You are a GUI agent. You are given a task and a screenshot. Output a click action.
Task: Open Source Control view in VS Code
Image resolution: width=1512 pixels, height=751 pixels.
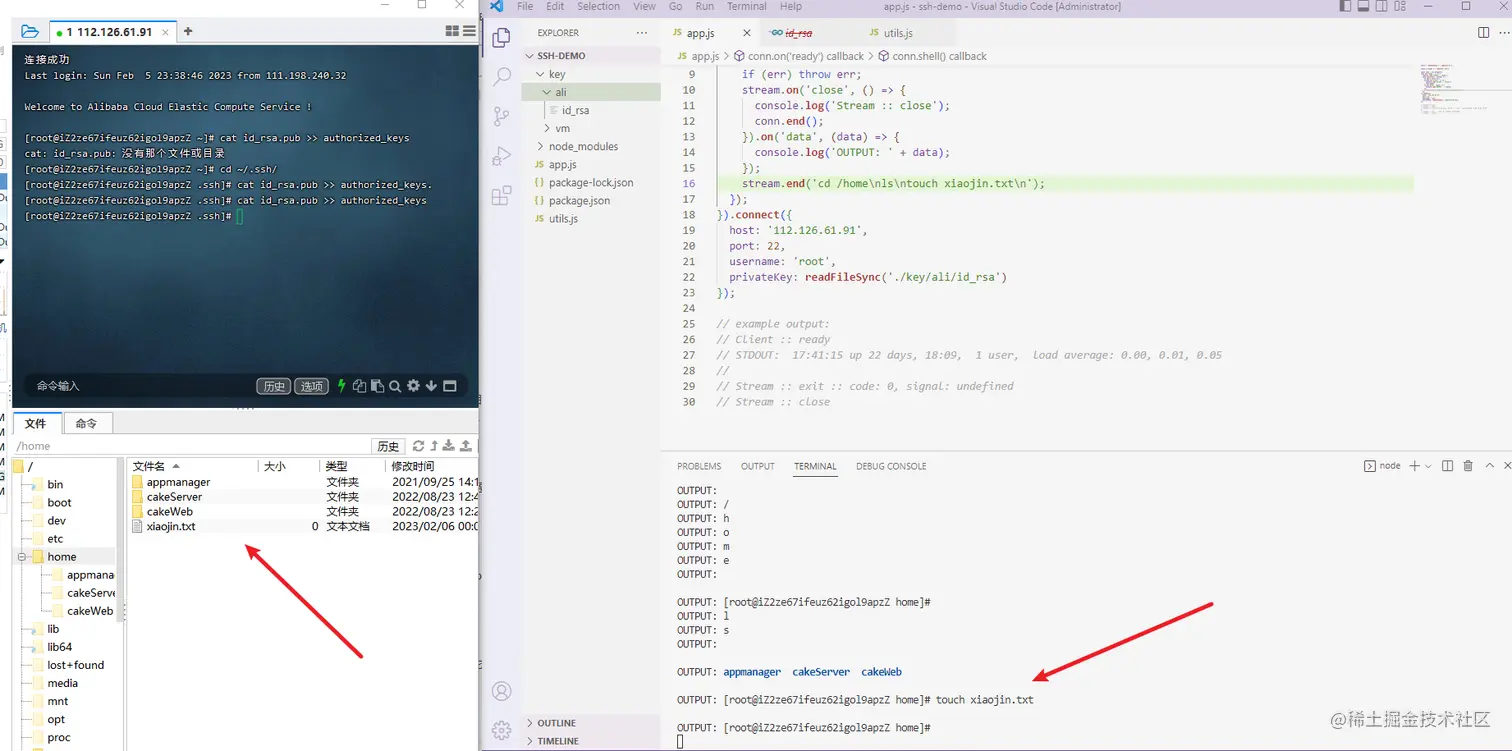(x=502, y=116)
